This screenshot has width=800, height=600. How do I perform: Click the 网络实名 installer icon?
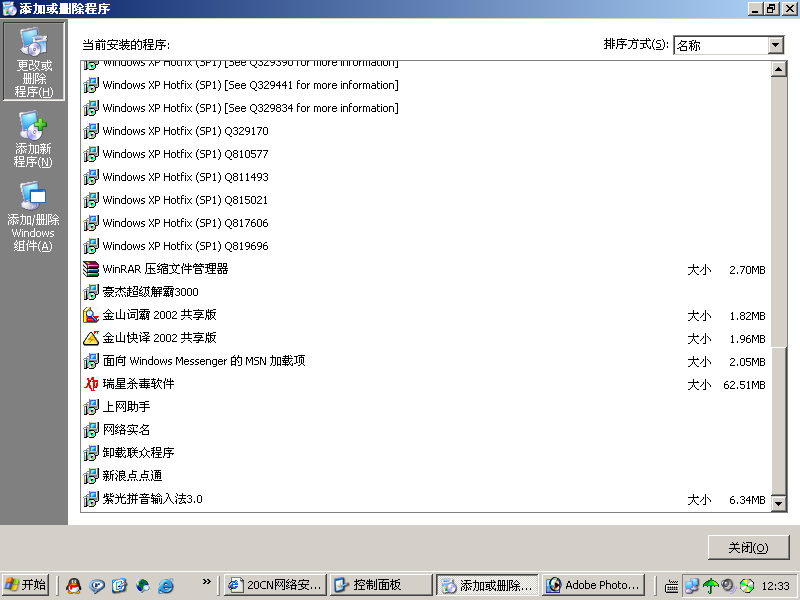click(91, 430)
